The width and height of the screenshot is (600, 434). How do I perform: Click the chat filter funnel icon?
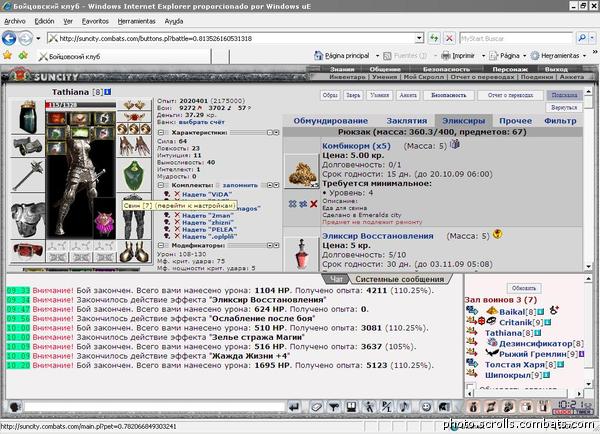pos(334,407)
